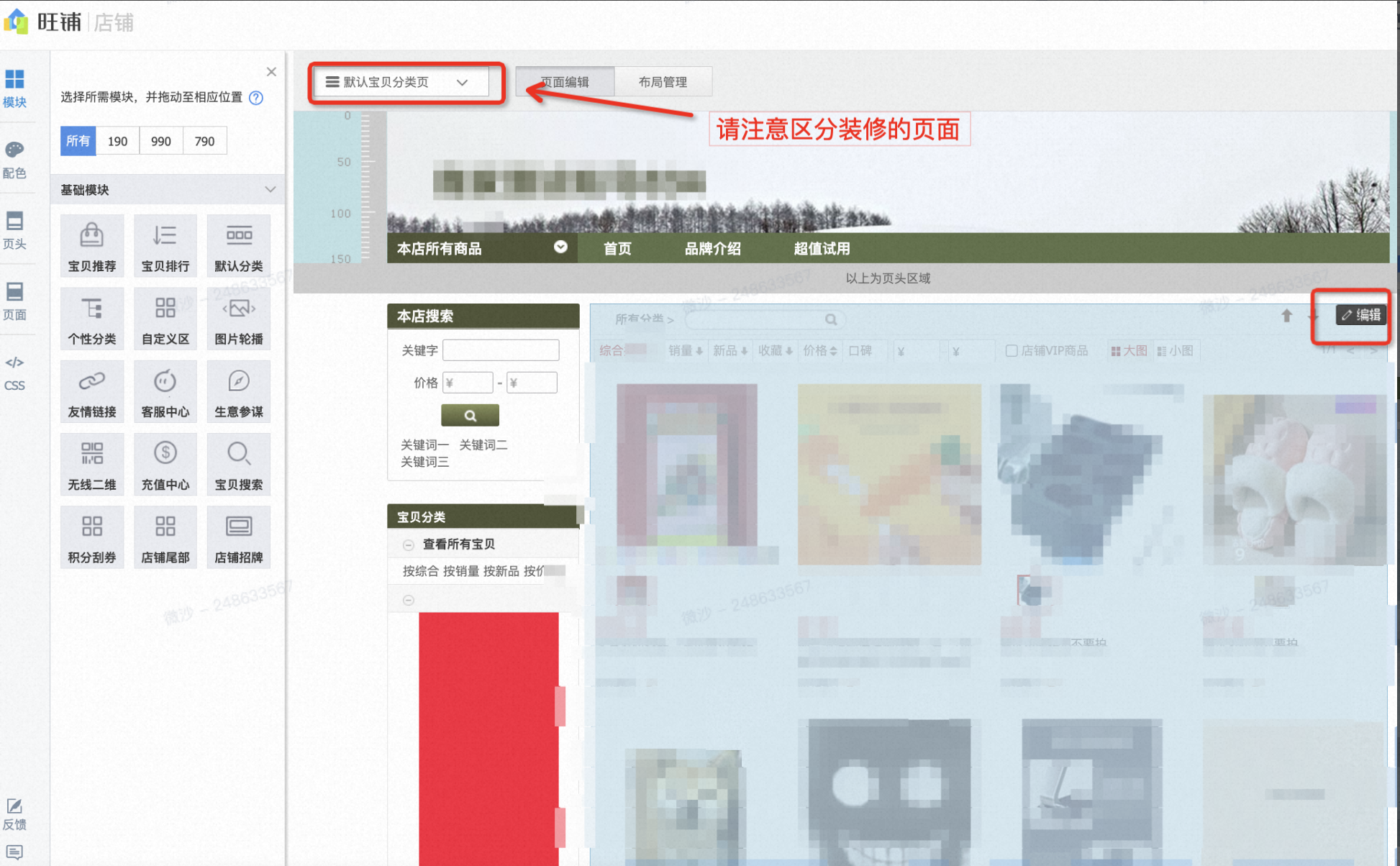Select the 无线二维 module
Image resolution: width=1400 pixels, height=866 pixels.
coord(92,464)
